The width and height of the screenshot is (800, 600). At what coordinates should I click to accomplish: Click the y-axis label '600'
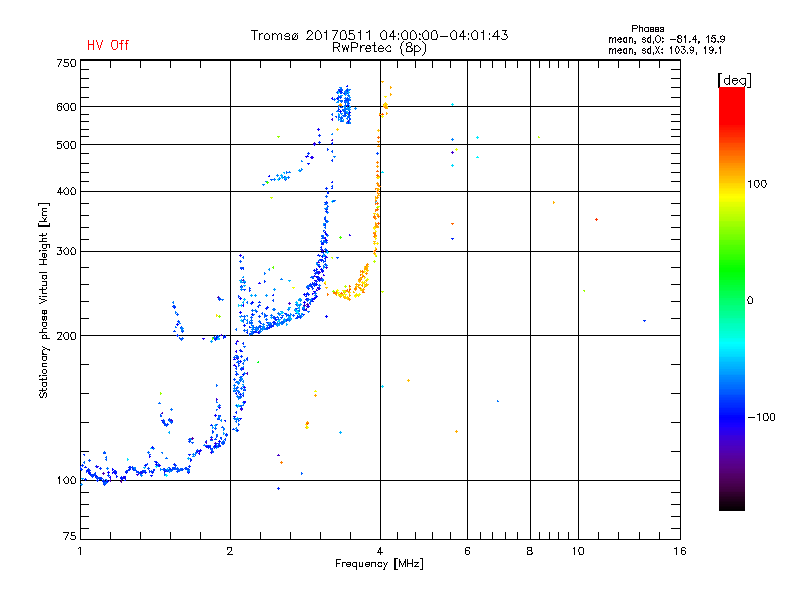(x=66, y=107)
